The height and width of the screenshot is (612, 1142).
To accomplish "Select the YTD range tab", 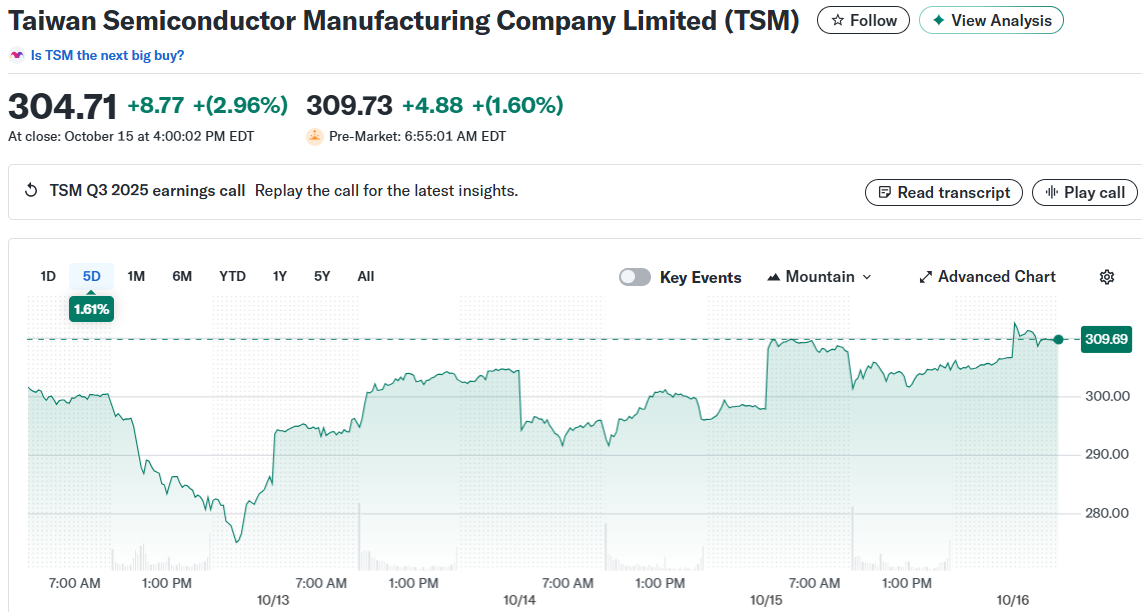I will [x=232, y=276].
